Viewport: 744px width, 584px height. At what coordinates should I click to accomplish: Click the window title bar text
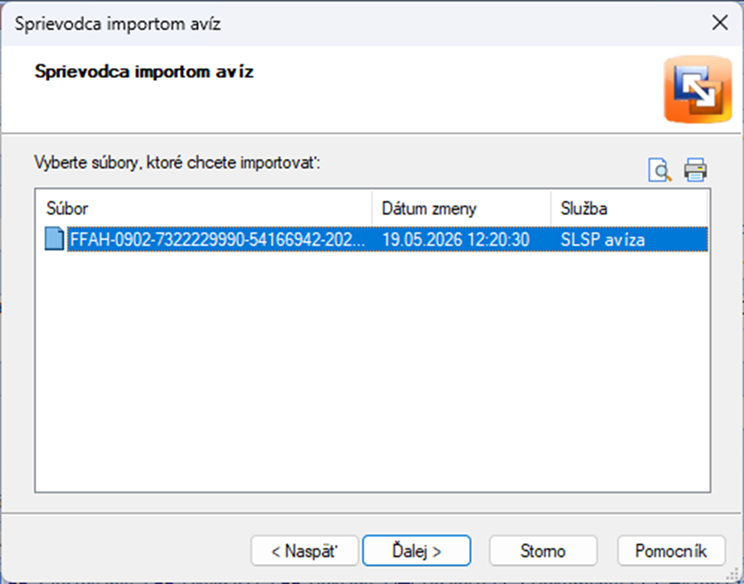pos(118,24)
